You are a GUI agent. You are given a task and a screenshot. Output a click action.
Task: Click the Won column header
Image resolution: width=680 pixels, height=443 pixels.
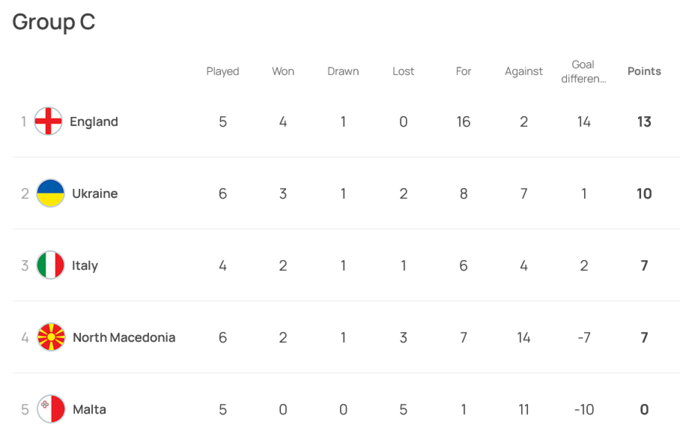tap(283, 71)
